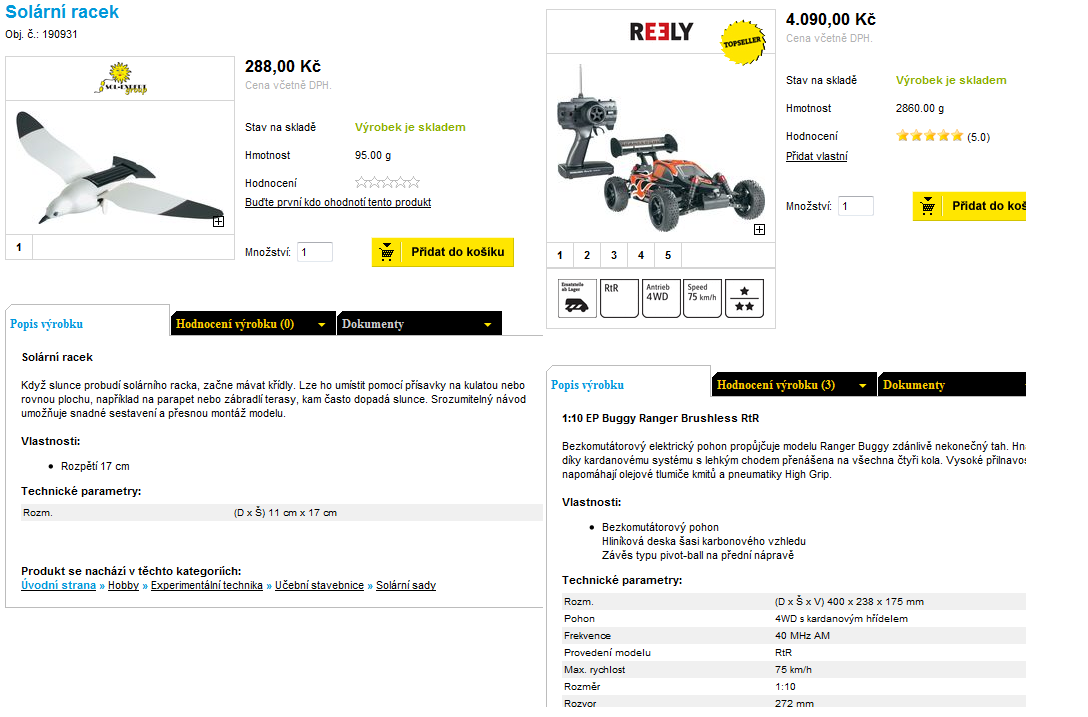Select buggy image thumbnail number 3
The width and height of the screenshot is (1088, 717).
pyautogui.click(x=614, y=255)
